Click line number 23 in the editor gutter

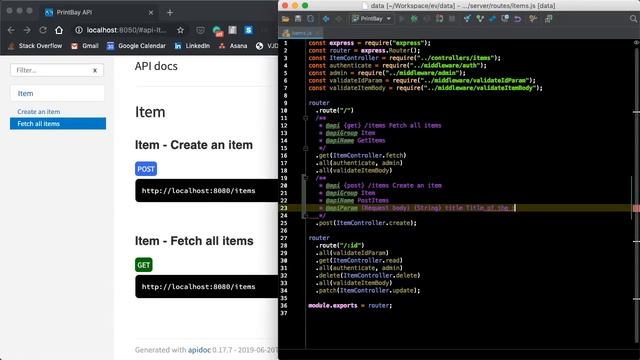(284, 208)
